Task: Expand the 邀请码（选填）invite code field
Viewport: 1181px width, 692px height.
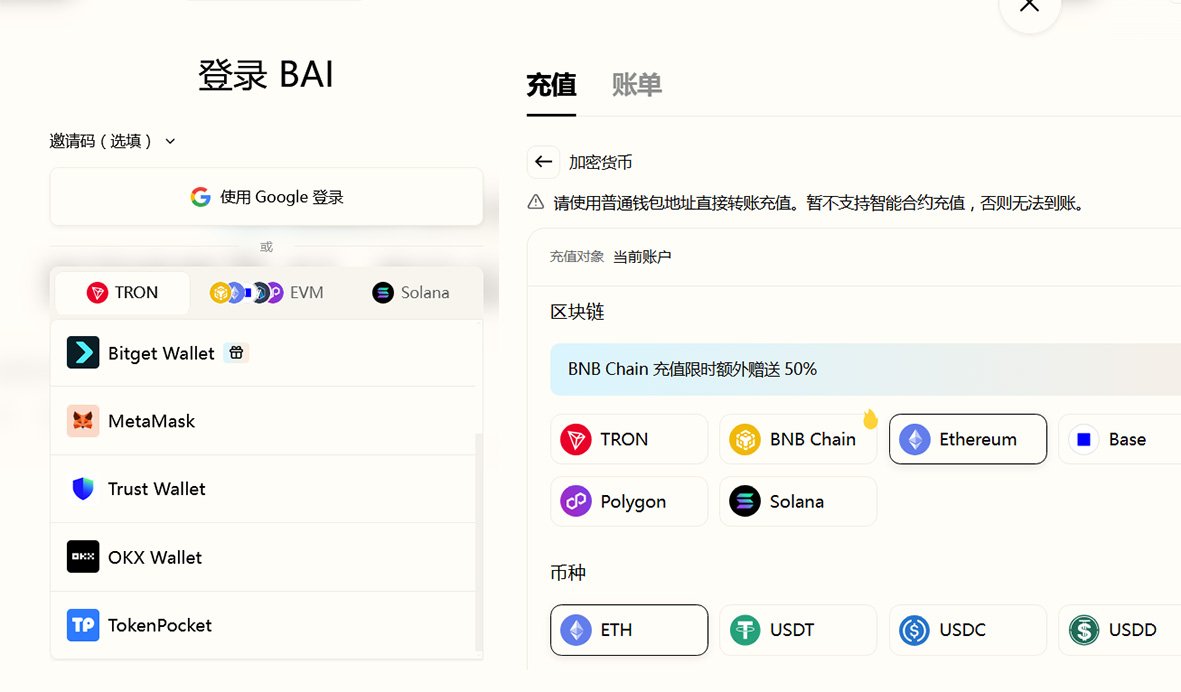Action: coord(112,141)
